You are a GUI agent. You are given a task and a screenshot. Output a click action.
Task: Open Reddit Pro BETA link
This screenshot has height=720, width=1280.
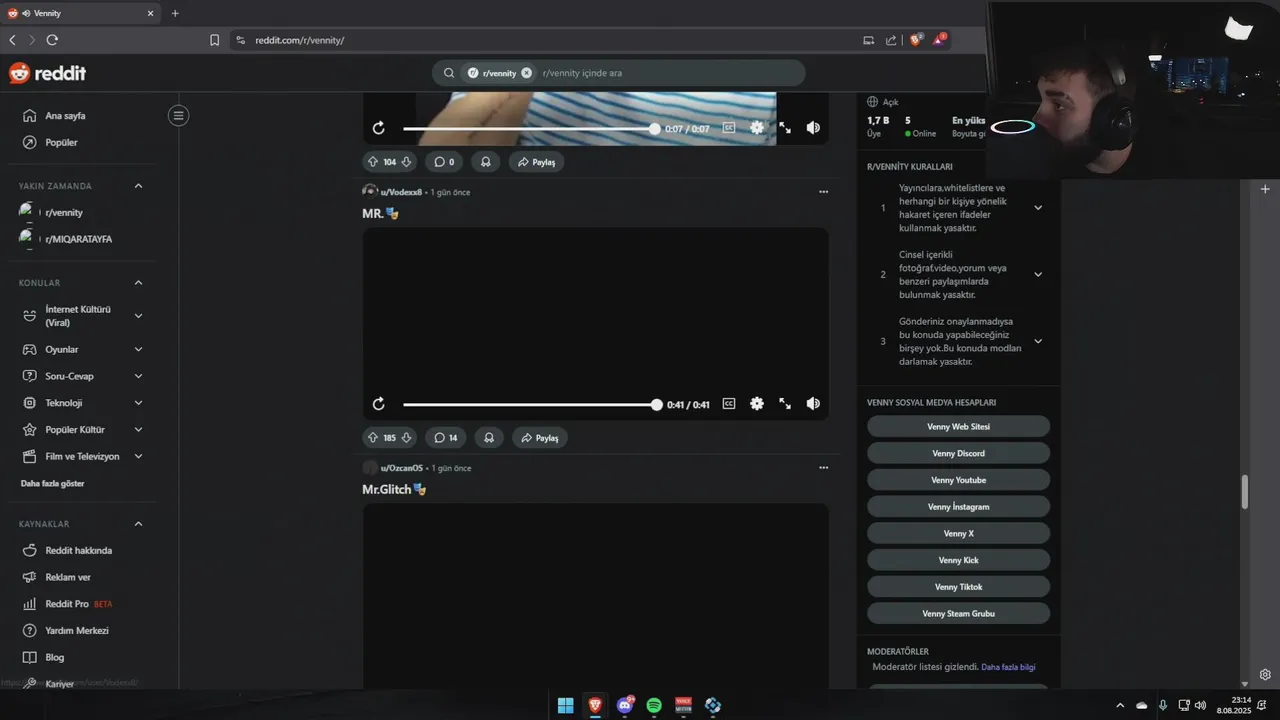[x=79, y=604]
